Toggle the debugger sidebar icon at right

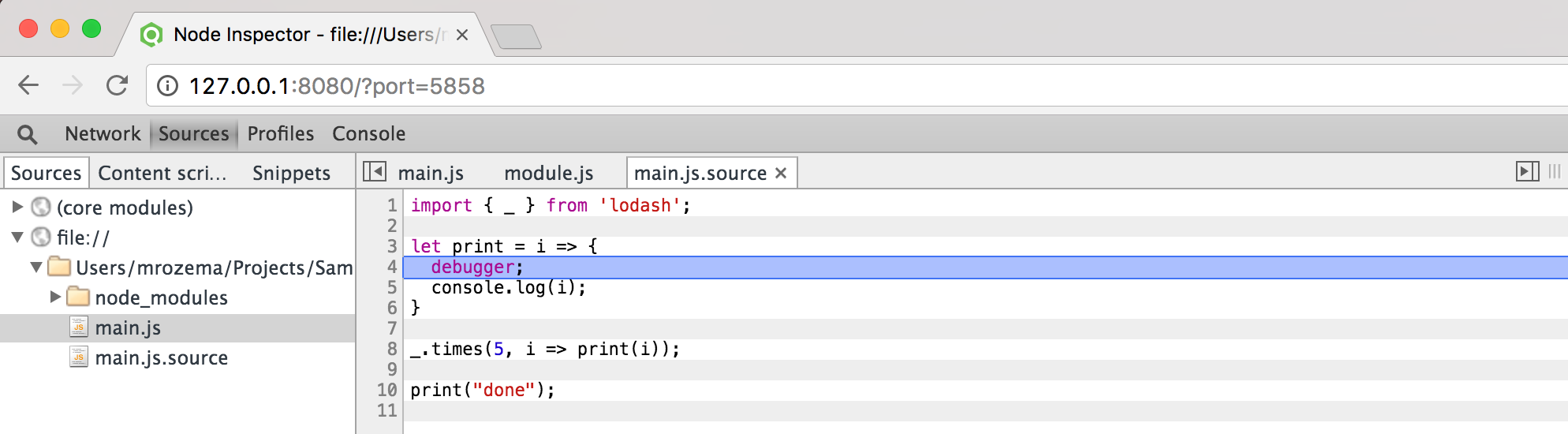point(1527,171)
